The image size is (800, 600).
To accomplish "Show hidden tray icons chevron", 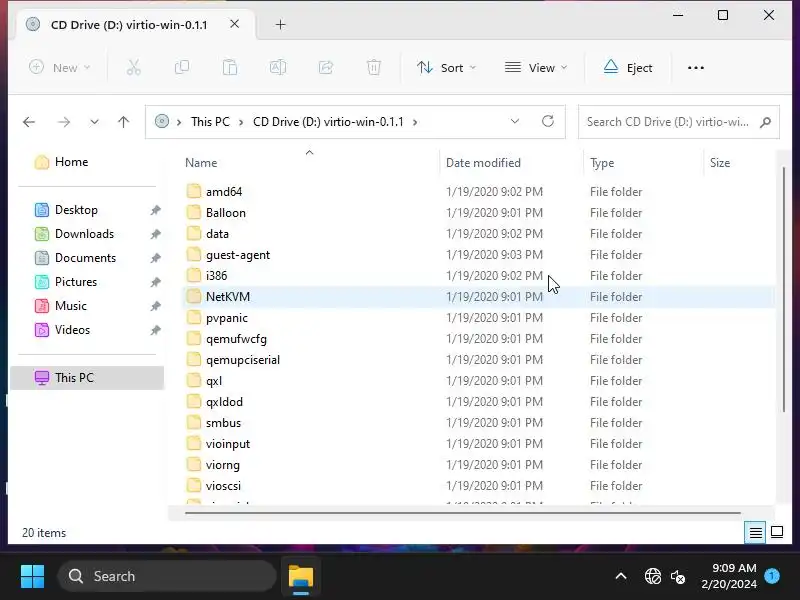I will coord(620,577).
